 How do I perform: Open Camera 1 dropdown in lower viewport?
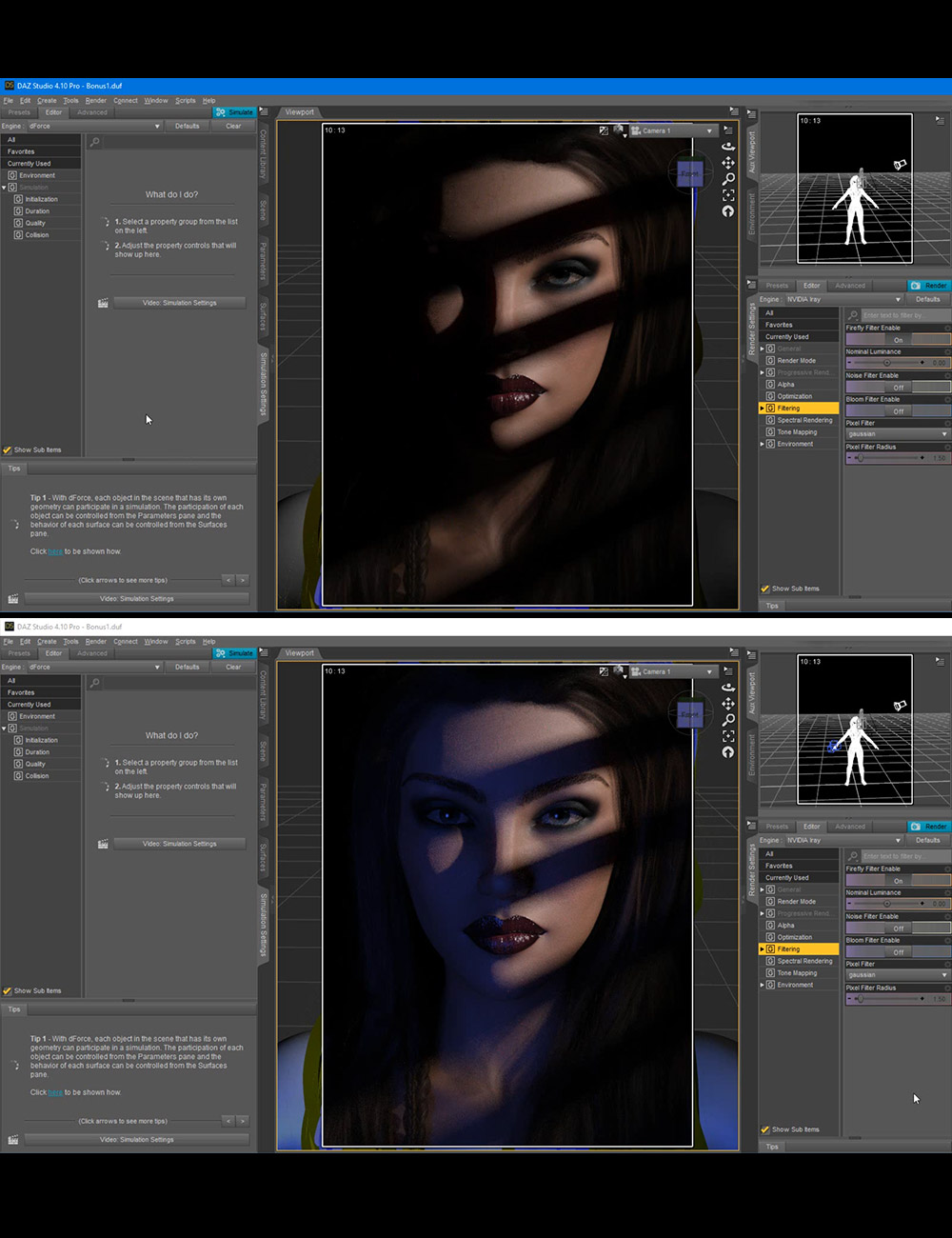click(672, 671)
